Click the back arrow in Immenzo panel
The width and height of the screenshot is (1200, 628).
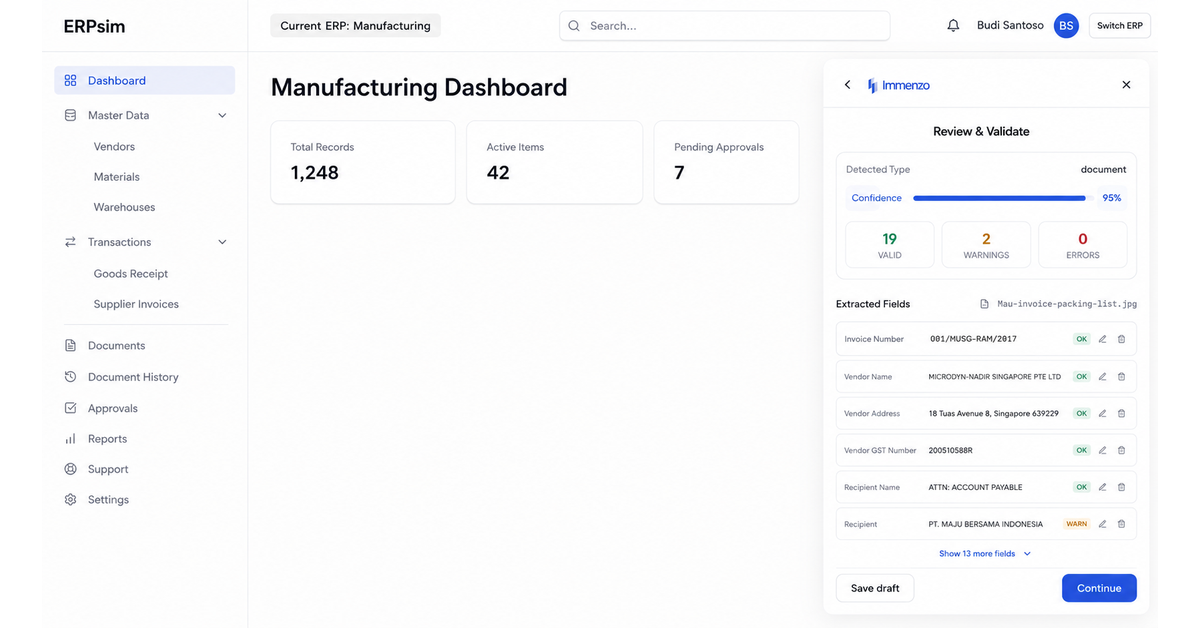click(x=847, y=85)
